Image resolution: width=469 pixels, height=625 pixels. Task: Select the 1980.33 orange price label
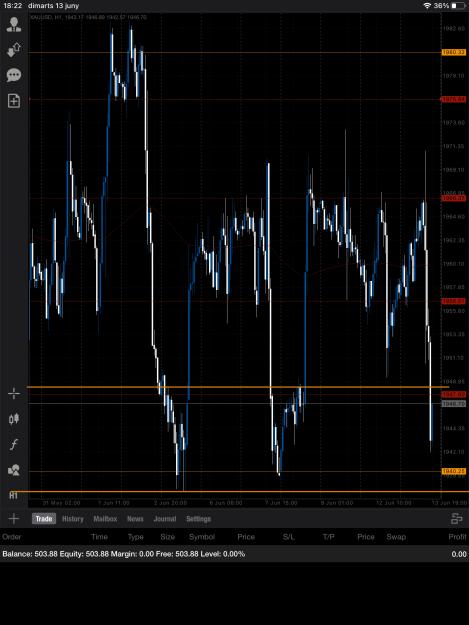[x=453, y=52]
